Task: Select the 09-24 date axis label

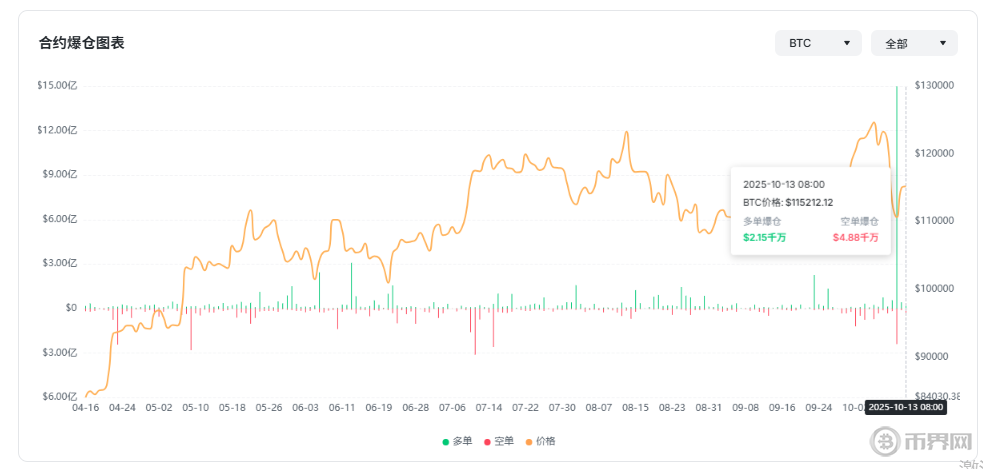Action: (x=819, y=408)
